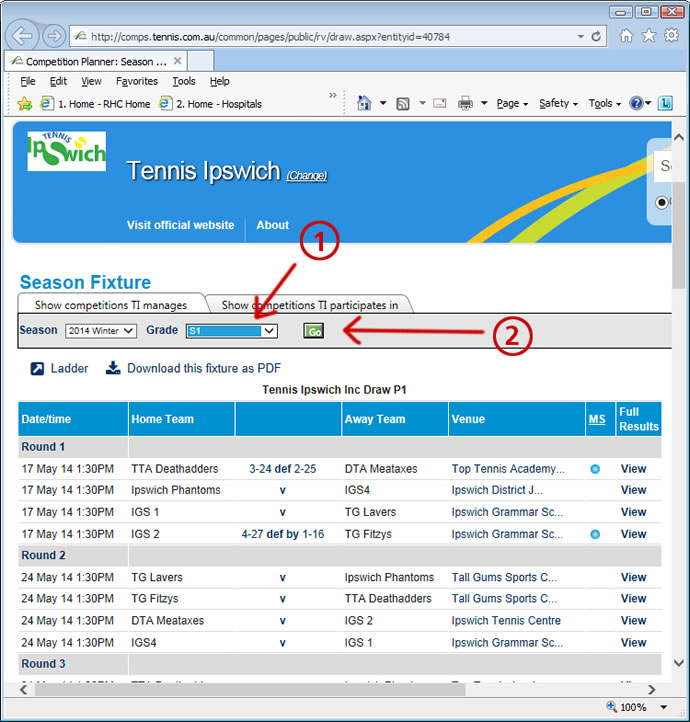Viewport: 690px width, 722px height.
Task: Click the horizontal scrollbar left arrow
Action: click(x=24, y=690)
